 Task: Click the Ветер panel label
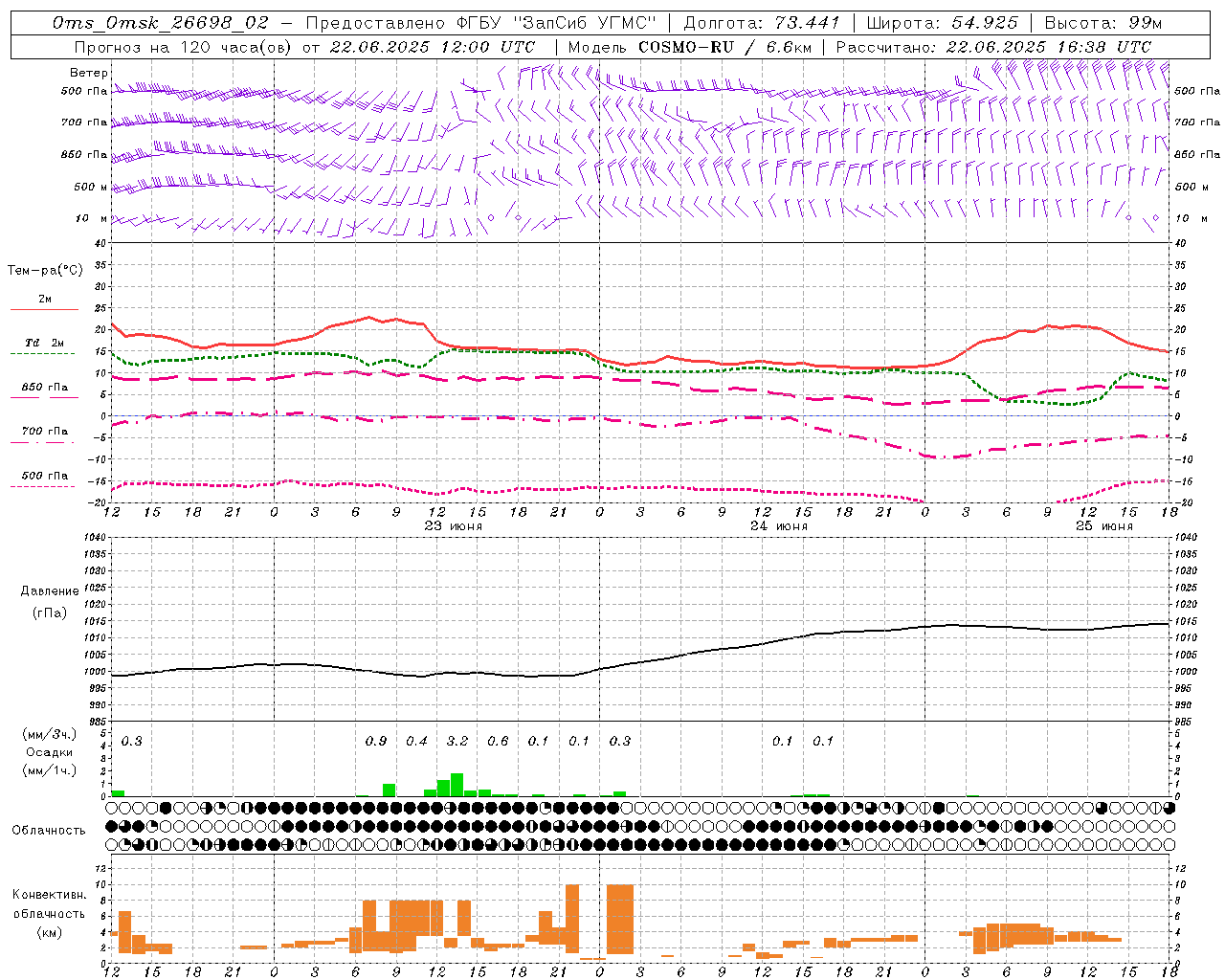(x=89, y=73)
